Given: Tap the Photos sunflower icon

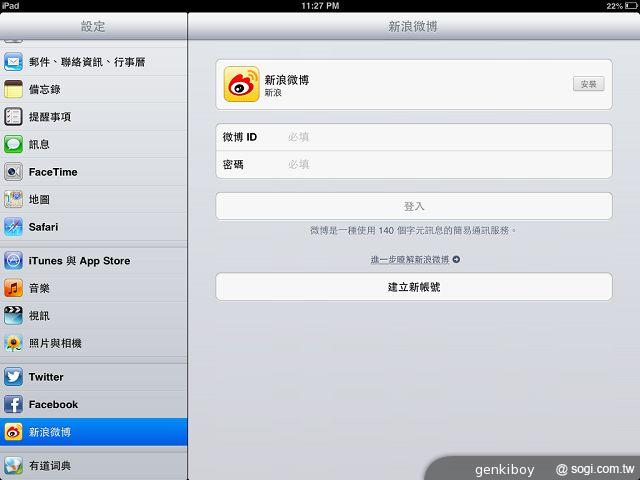Looking at the screenshot, I should click(x=13, y=343).
